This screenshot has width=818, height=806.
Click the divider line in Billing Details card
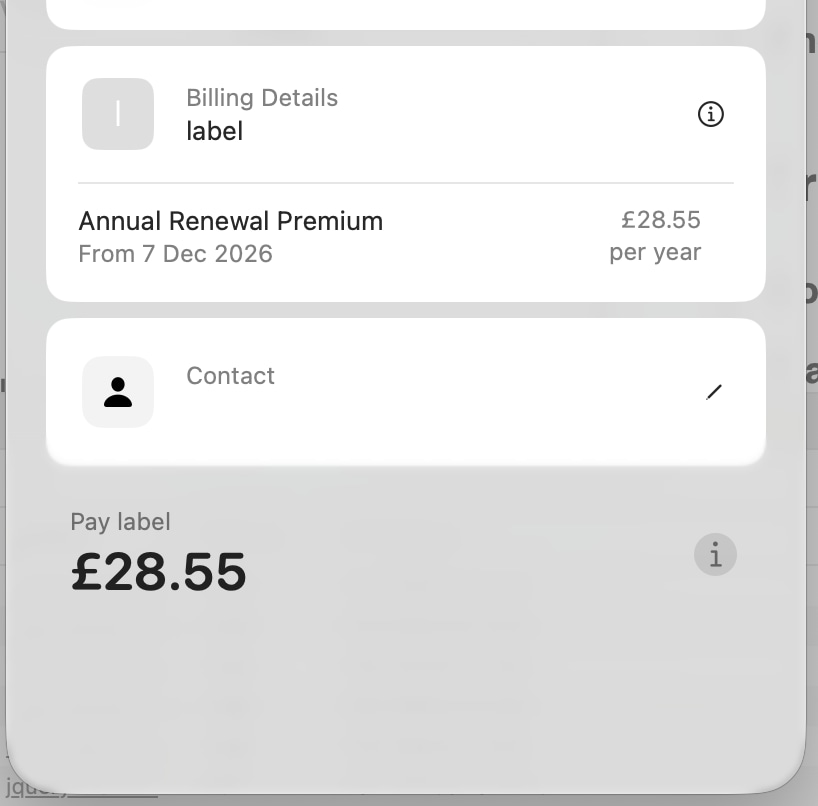click(406, 183)
